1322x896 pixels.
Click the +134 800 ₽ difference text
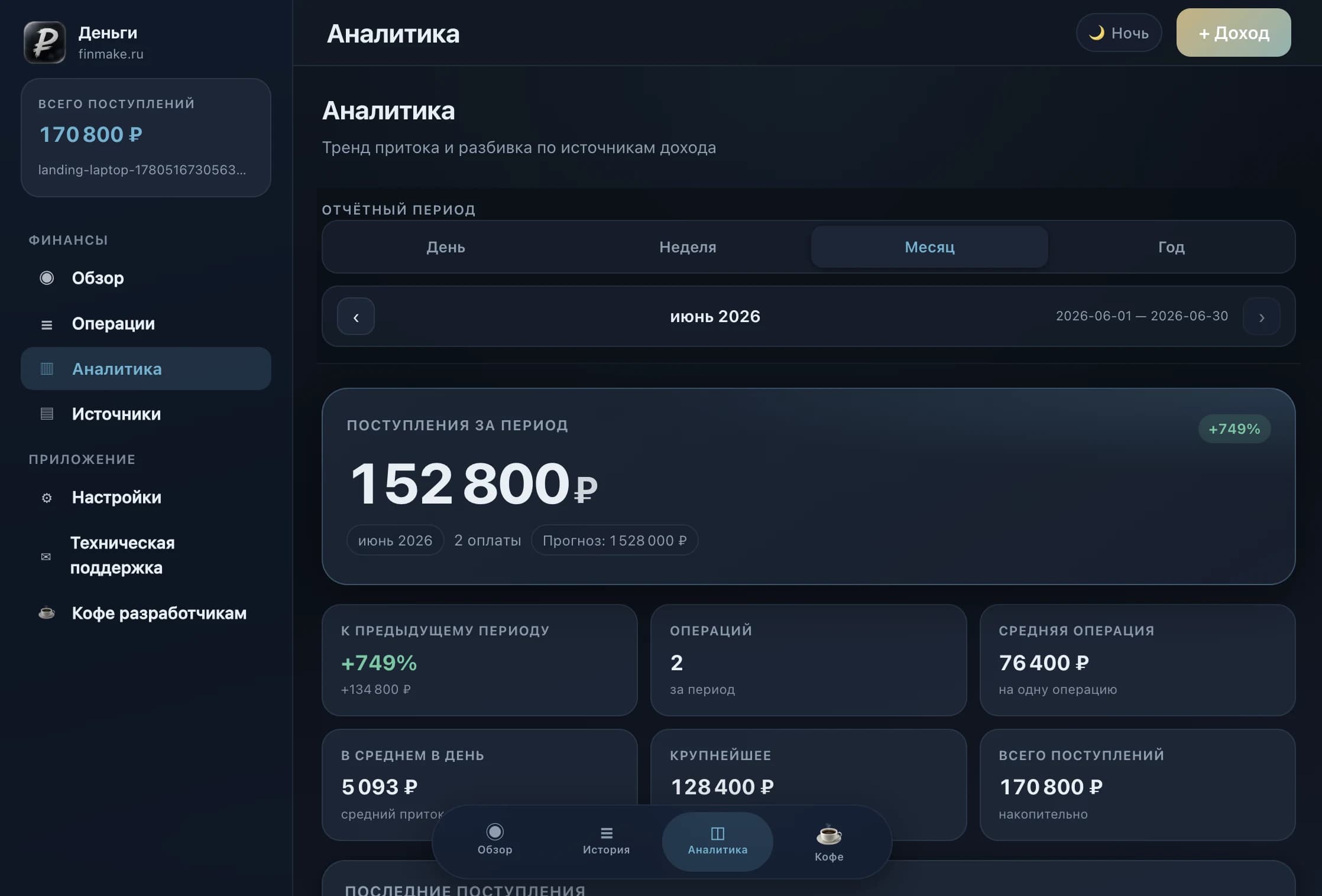tap(376, 690)
